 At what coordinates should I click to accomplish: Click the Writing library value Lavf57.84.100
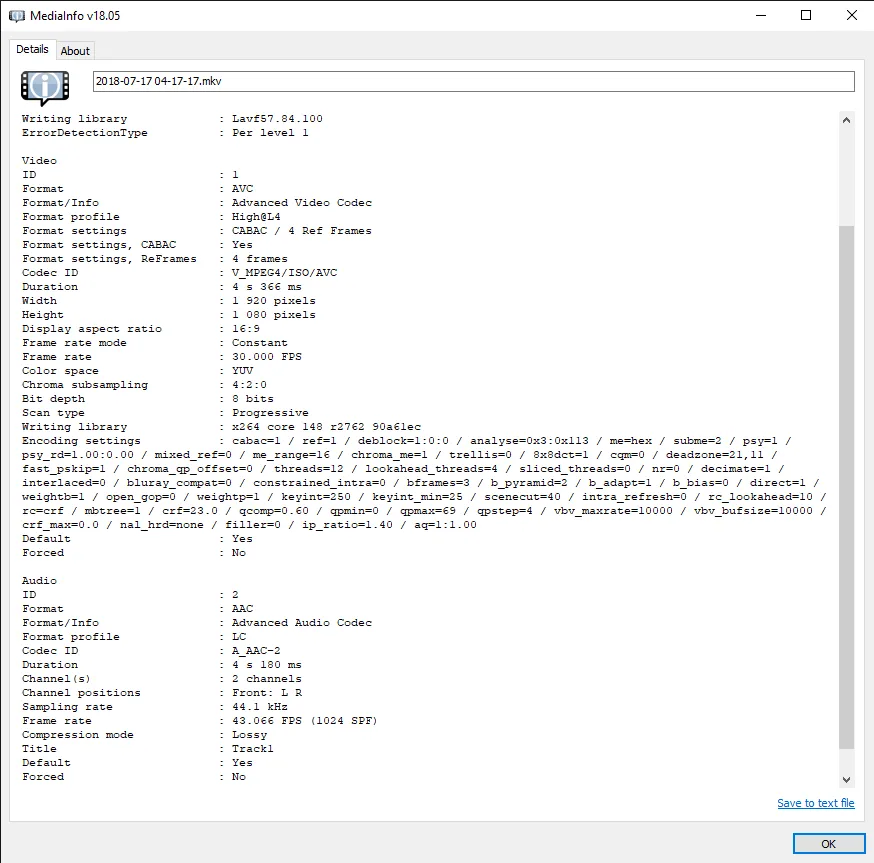point(280,118)
